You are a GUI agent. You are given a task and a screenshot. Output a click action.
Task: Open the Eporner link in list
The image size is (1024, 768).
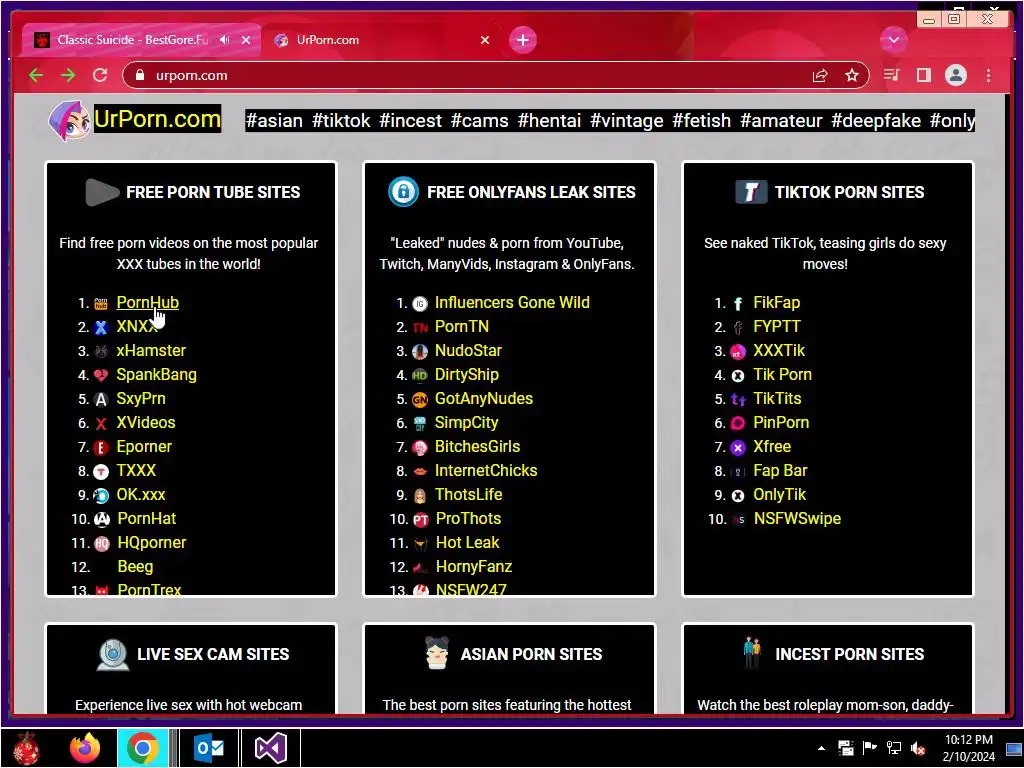click(x=144, y=447)
